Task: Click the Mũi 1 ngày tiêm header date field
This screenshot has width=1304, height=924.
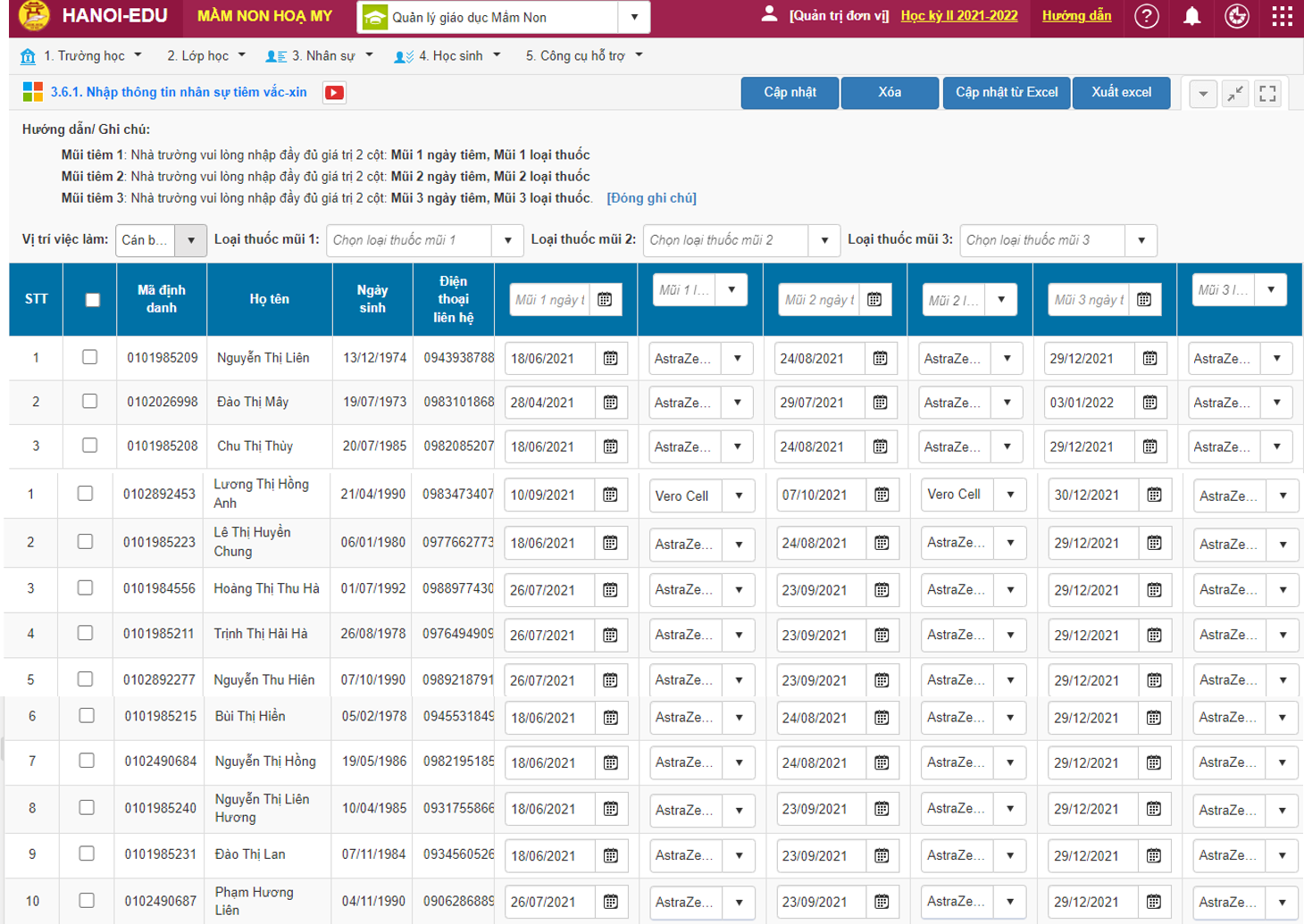Action: point(550,300)
